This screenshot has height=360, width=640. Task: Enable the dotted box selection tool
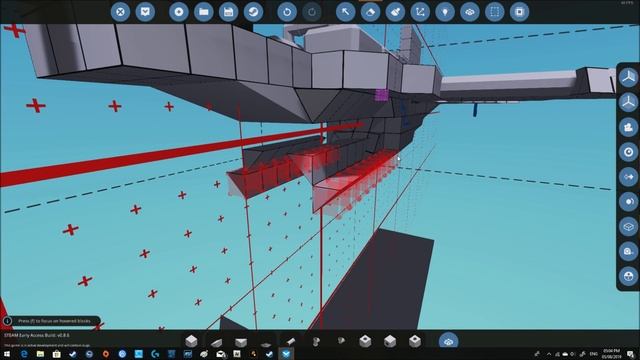(495, 12)
